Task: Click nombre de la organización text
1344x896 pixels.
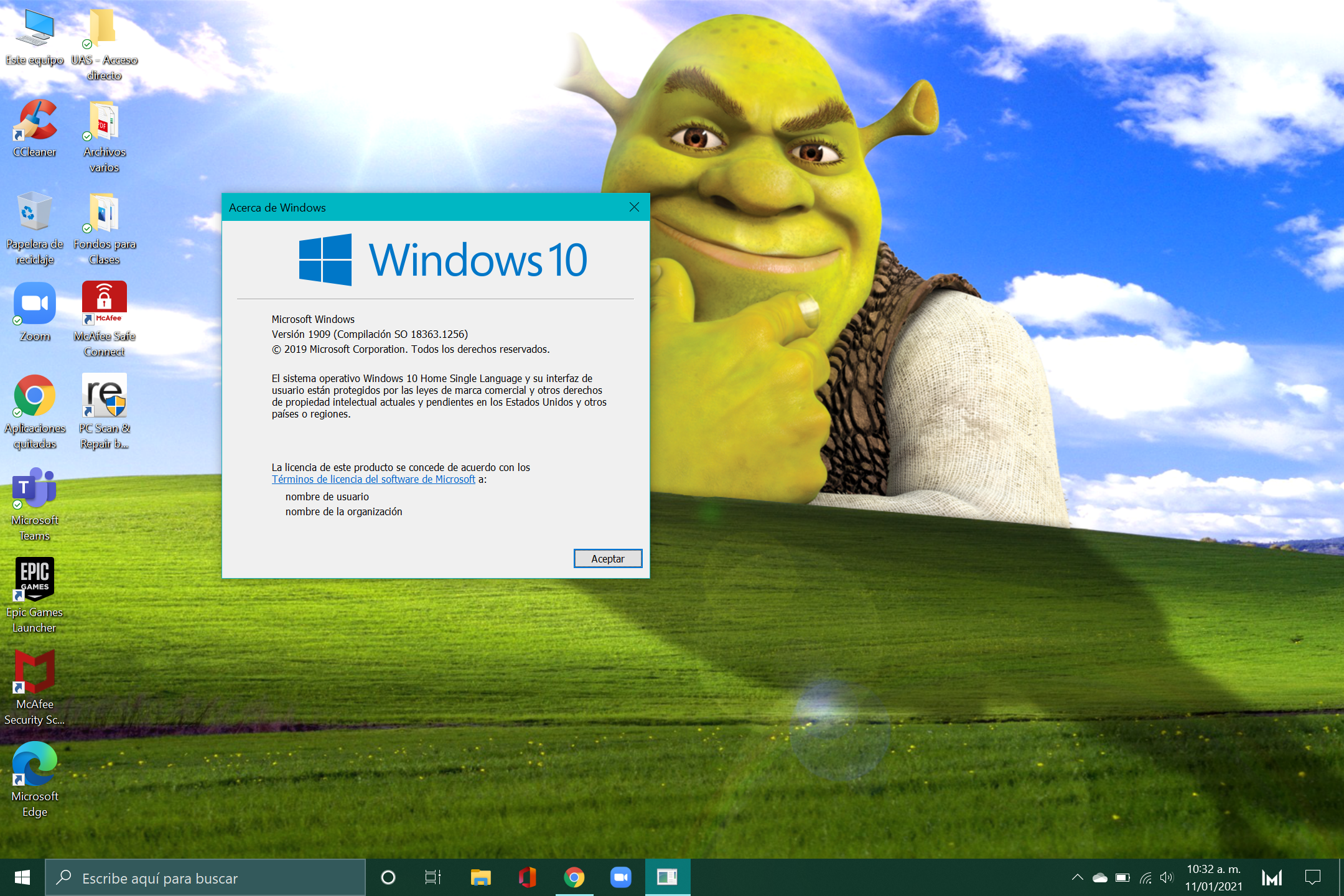Action: 343,511
